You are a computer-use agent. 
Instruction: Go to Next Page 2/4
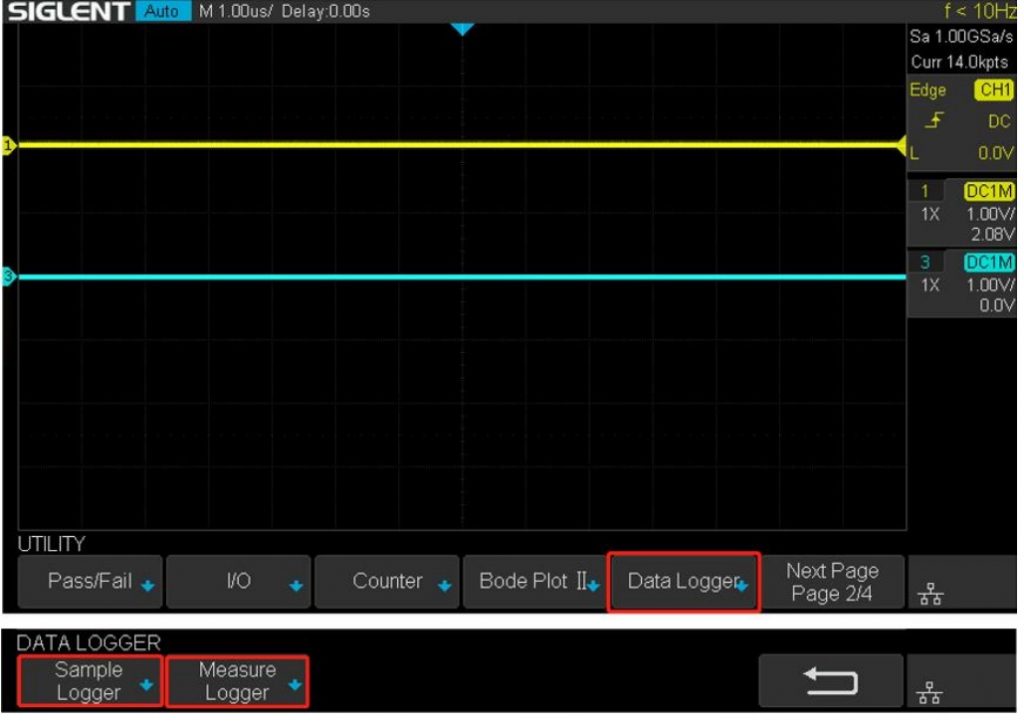[x=832, y=582]
